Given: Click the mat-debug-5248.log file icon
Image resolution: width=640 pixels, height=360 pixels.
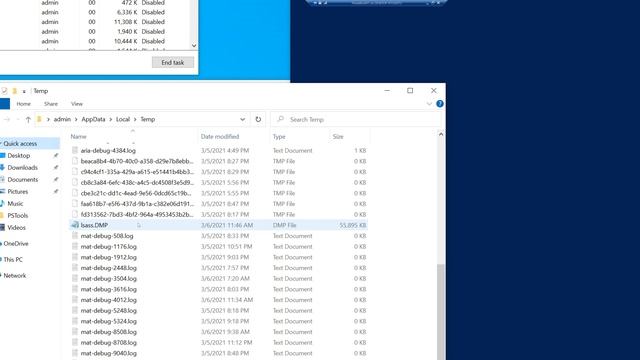Looking at the screenshot, I should pyautogui.click(x=75, y=310).
